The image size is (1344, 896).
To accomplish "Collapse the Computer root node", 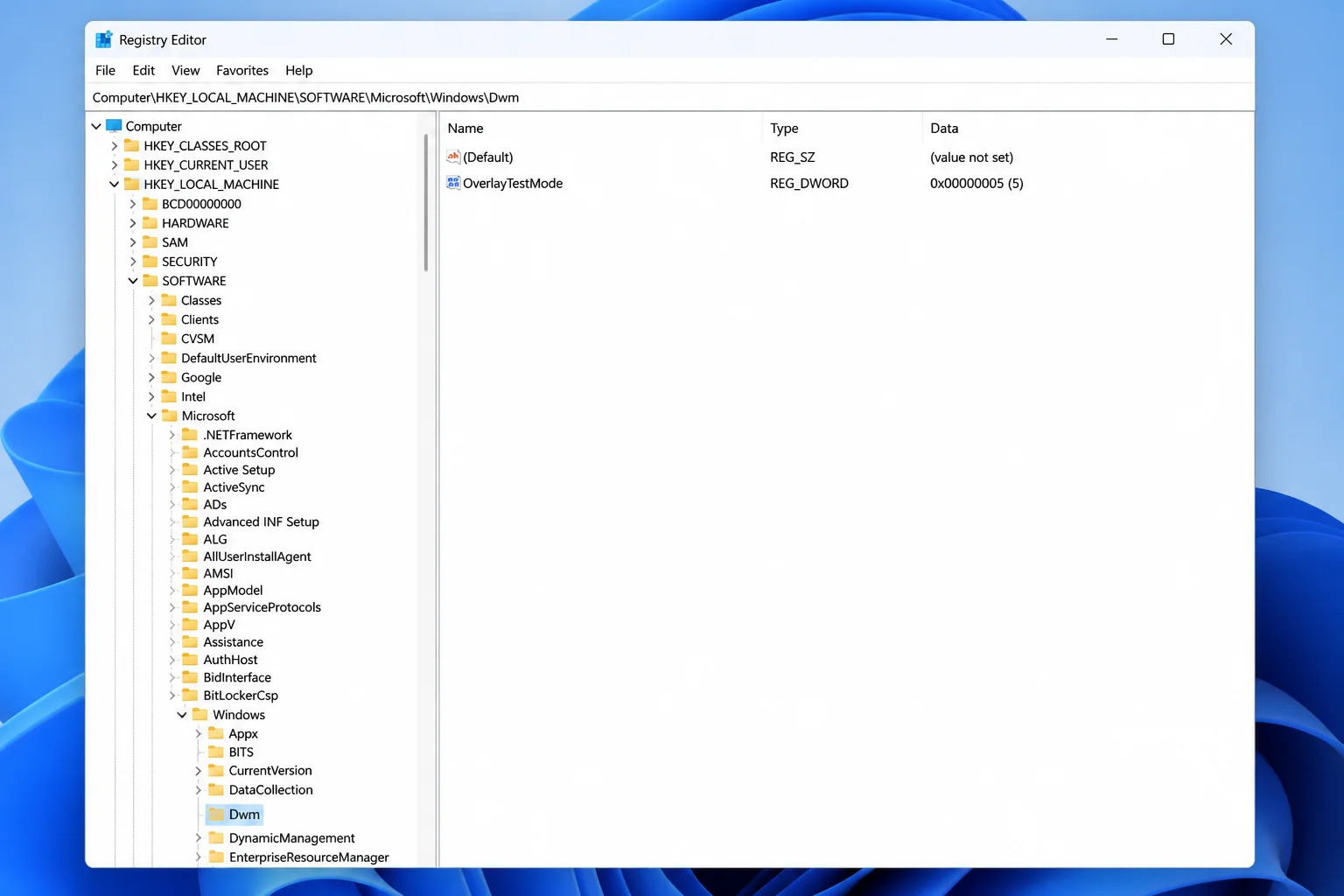I will click(x=96, y=126).
